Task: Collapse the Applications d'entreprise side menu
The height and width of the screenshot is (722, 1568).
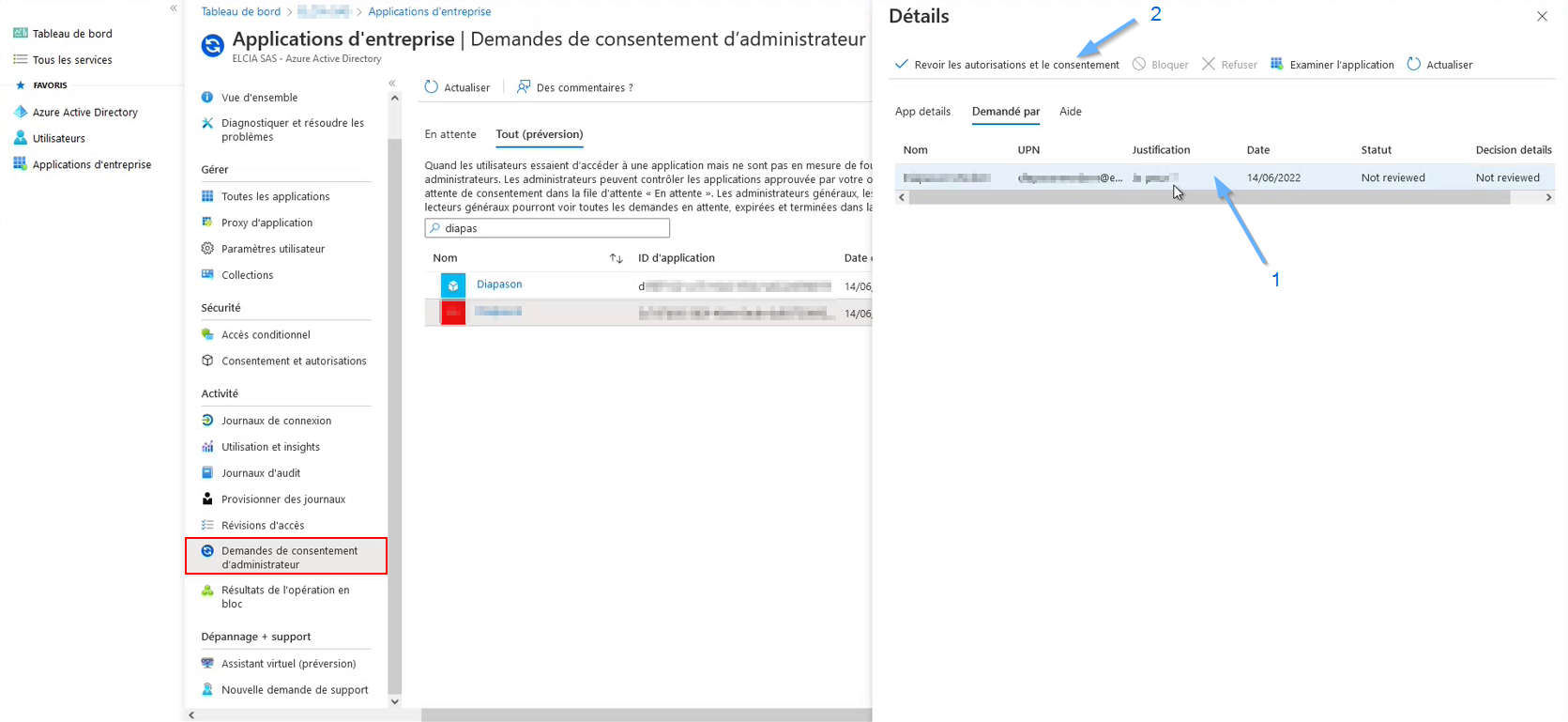Action: coord(392,84)
